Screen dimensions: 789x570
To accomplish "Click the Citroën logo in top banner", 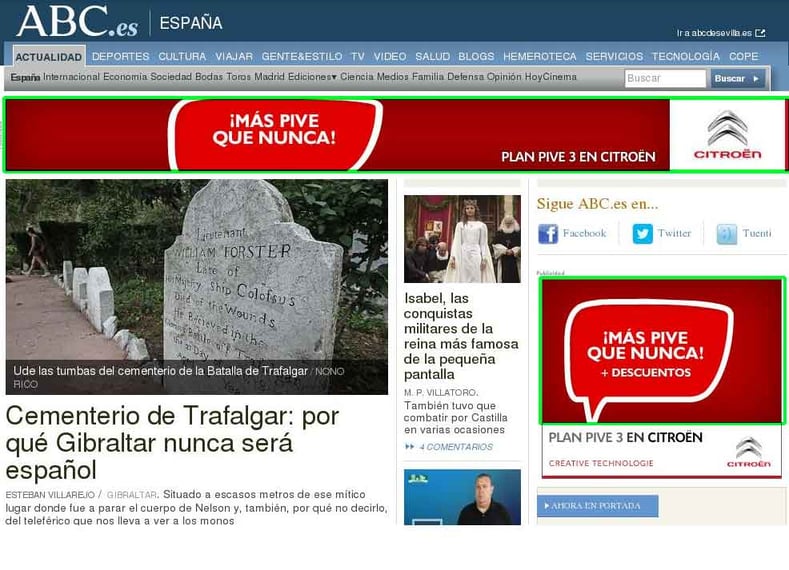I will click(728, 135).
